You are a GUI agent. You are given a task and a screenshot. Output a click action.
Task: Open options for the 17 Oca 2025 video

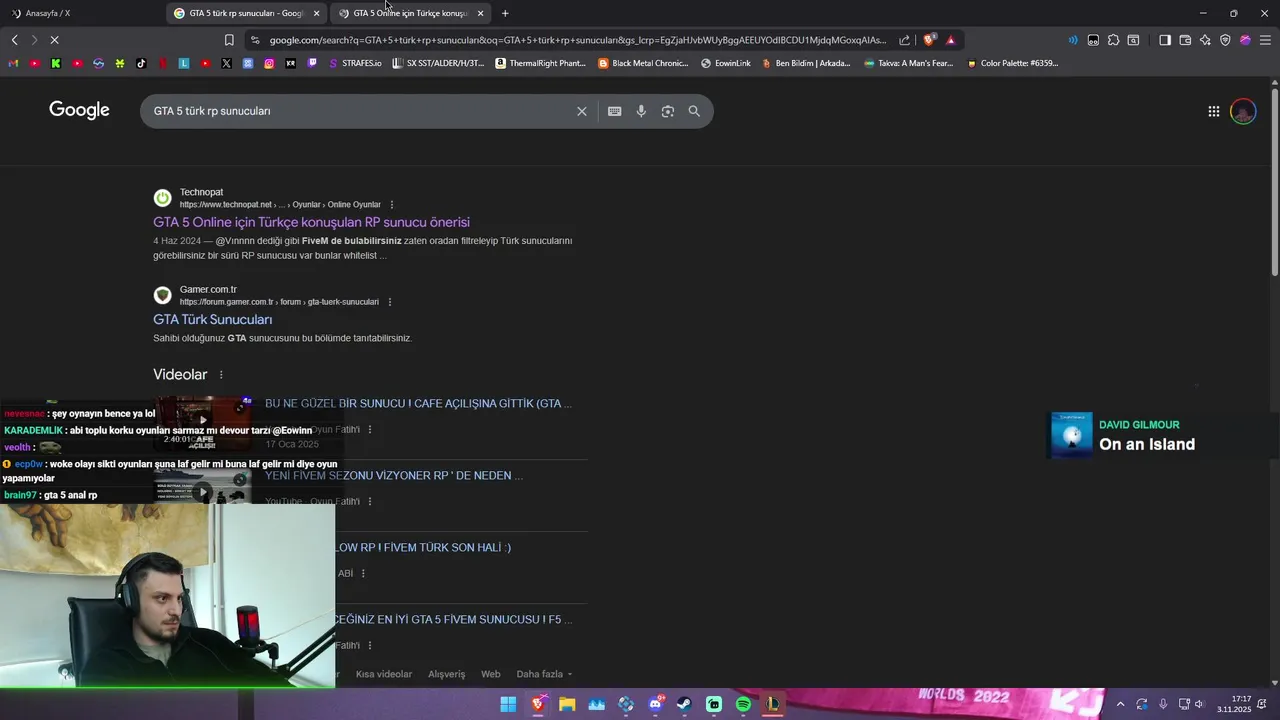(370, 430)
